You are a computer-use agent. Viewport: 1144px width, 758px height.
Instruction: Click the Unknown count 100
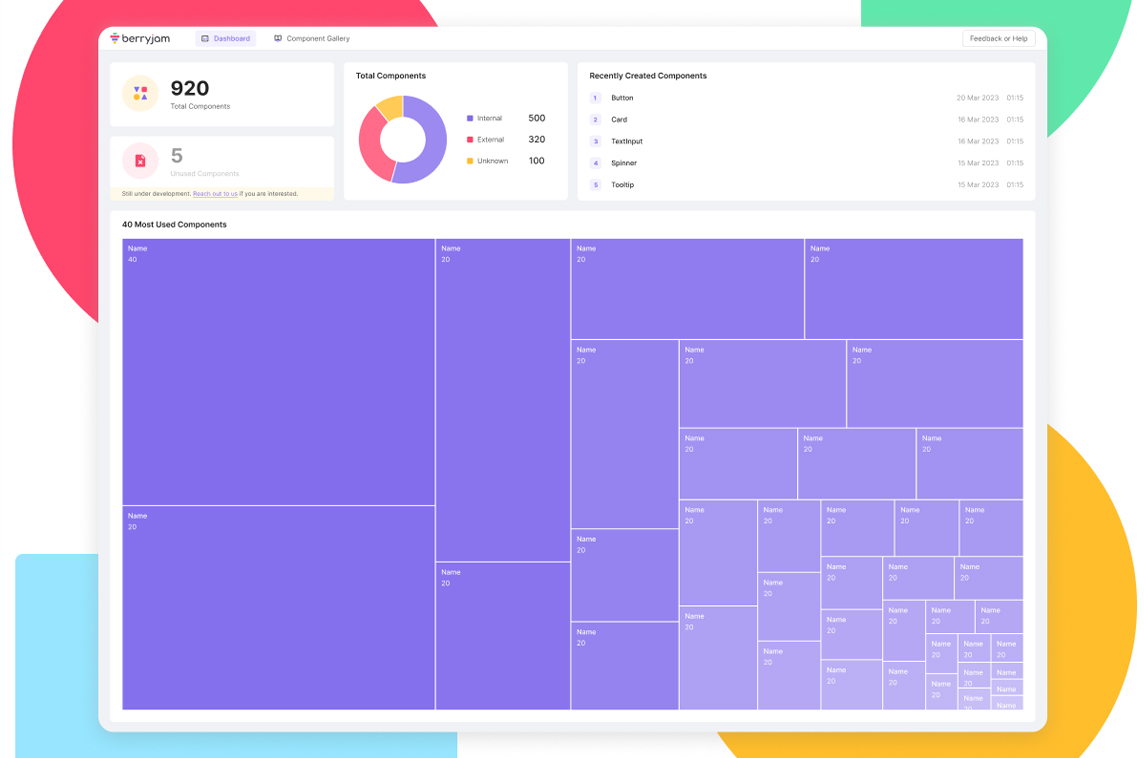[536, 161]
